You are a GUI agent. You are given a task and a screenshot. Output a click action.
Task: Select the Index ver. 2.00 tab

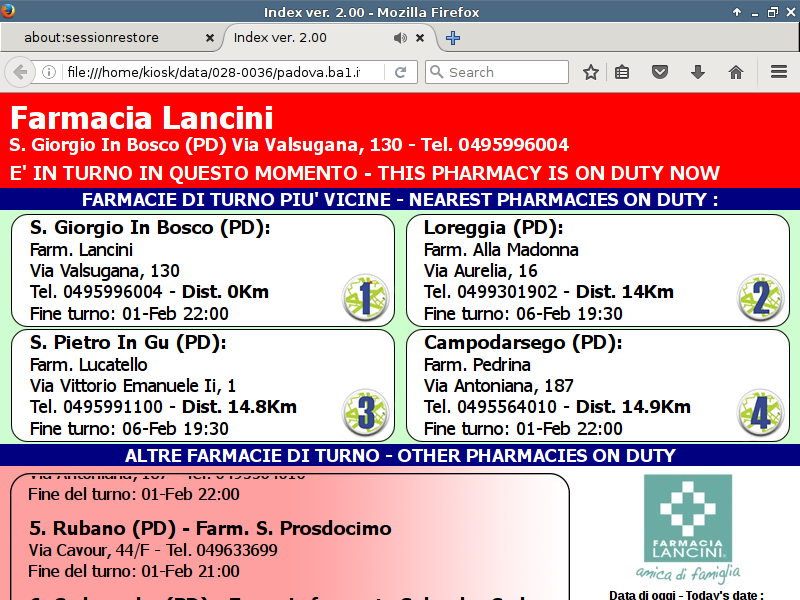(300, 38)
